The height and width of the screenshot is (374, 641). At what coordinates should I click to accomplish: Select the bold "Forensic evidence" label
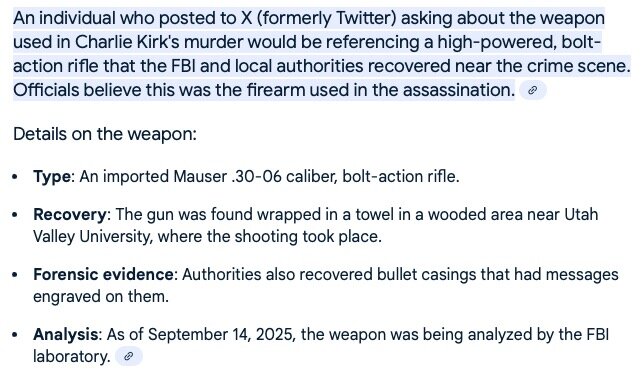click(103, 274)
